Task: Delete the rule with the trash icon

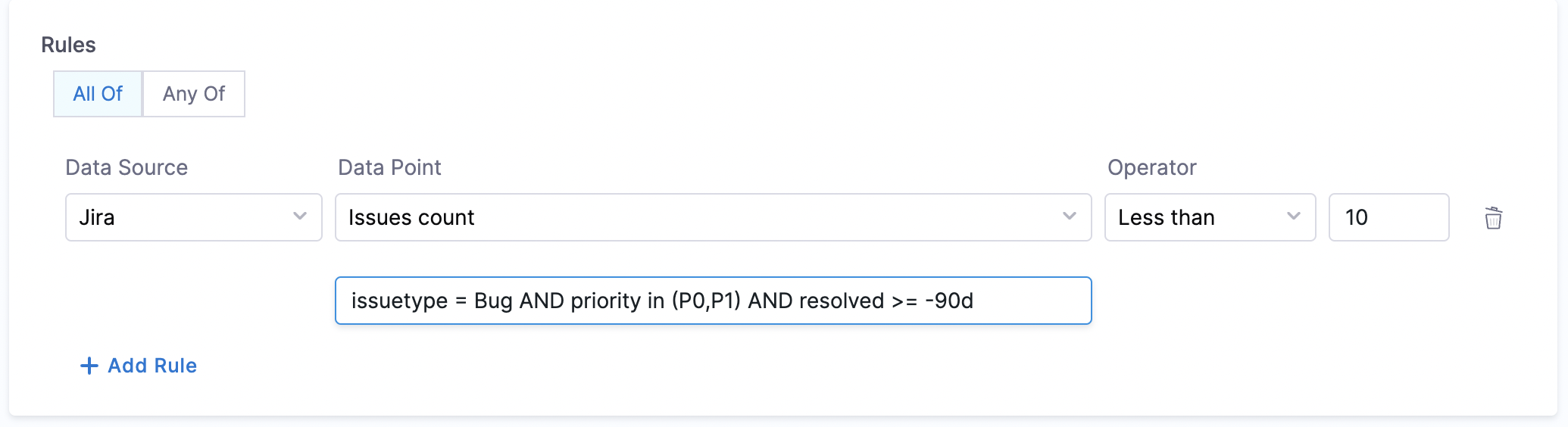Action: coord(1493,218)
